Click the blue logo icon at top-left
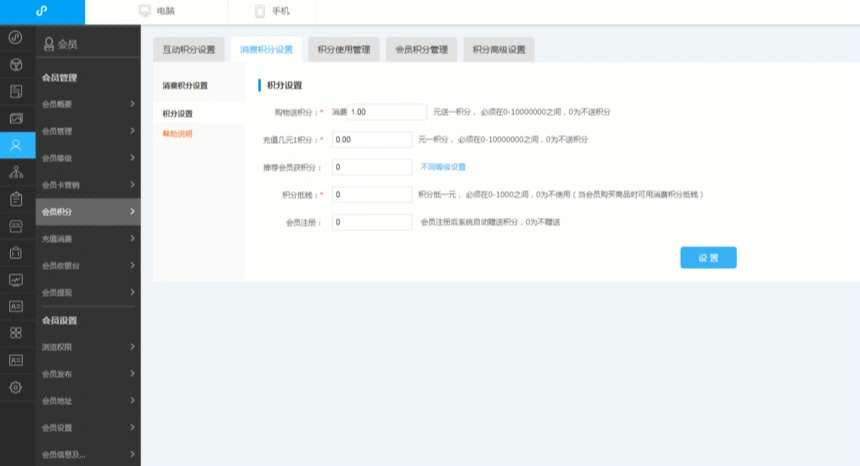The height and width of the screenshot is (466, 860). point(42,11)
